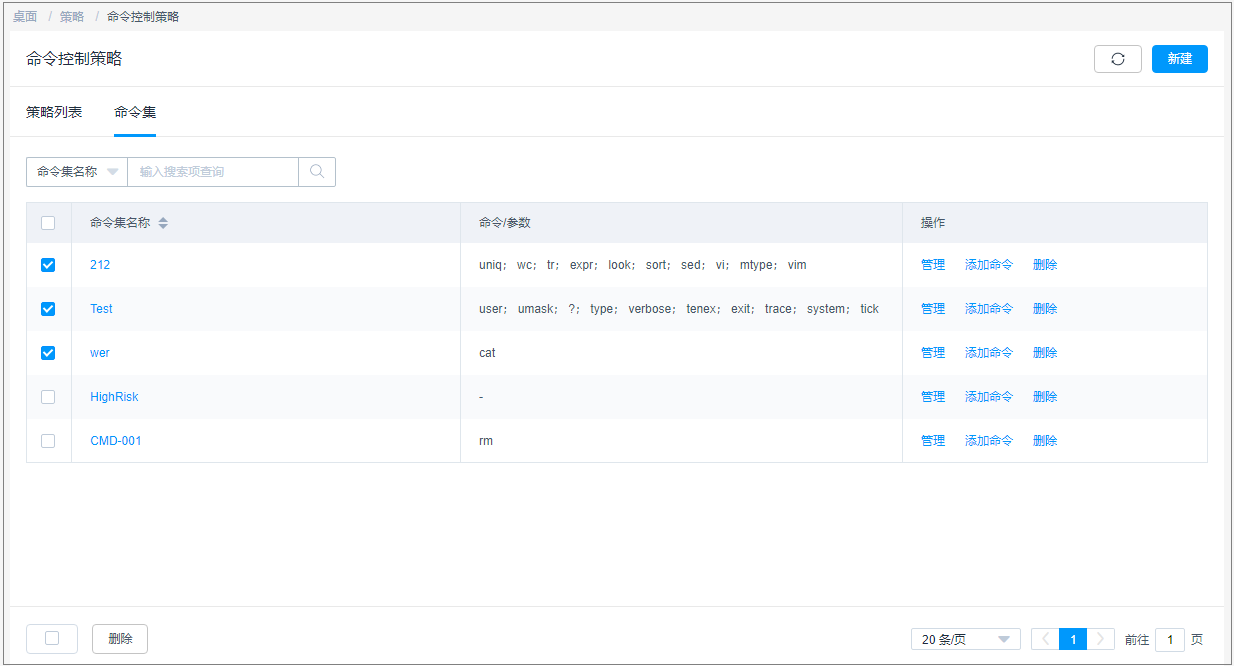Go to the next page arrow
1234x666 pixels.
(1100, 639)
